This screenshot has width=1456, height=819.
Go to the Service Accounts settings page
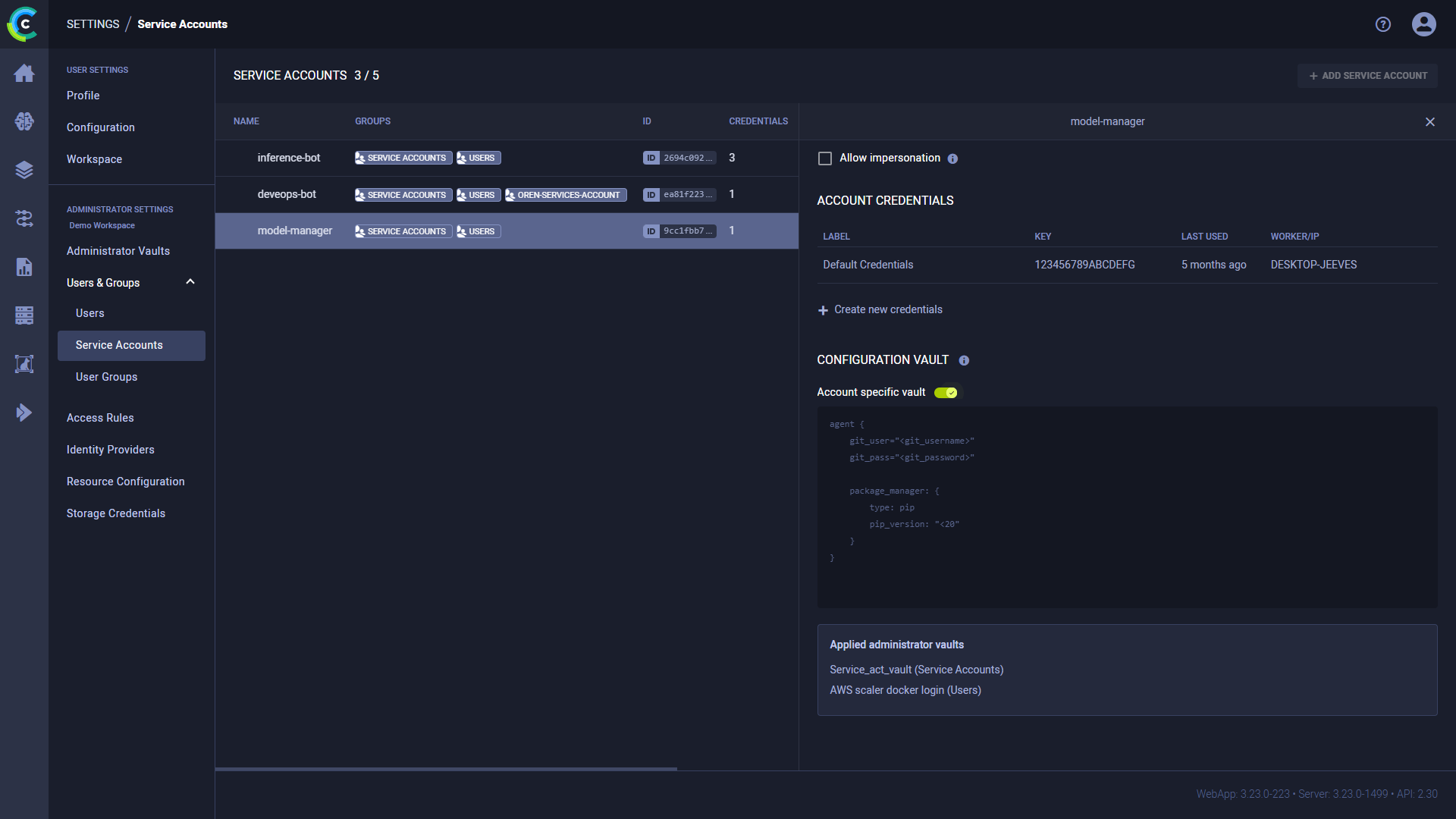click(x=119, y=345)
